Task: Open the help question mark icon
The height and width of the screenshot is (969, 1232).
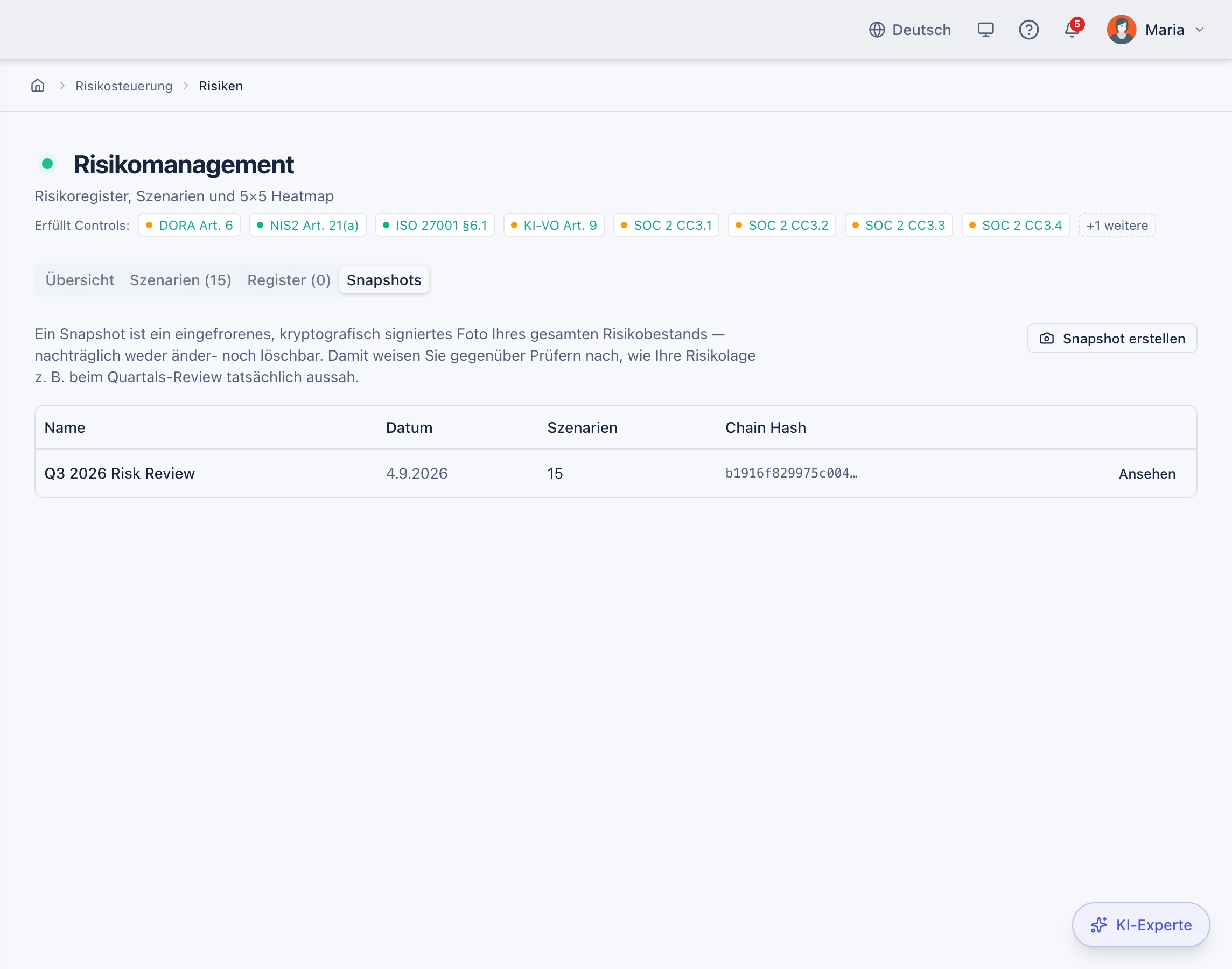Action: click(x=1028, y=30)
